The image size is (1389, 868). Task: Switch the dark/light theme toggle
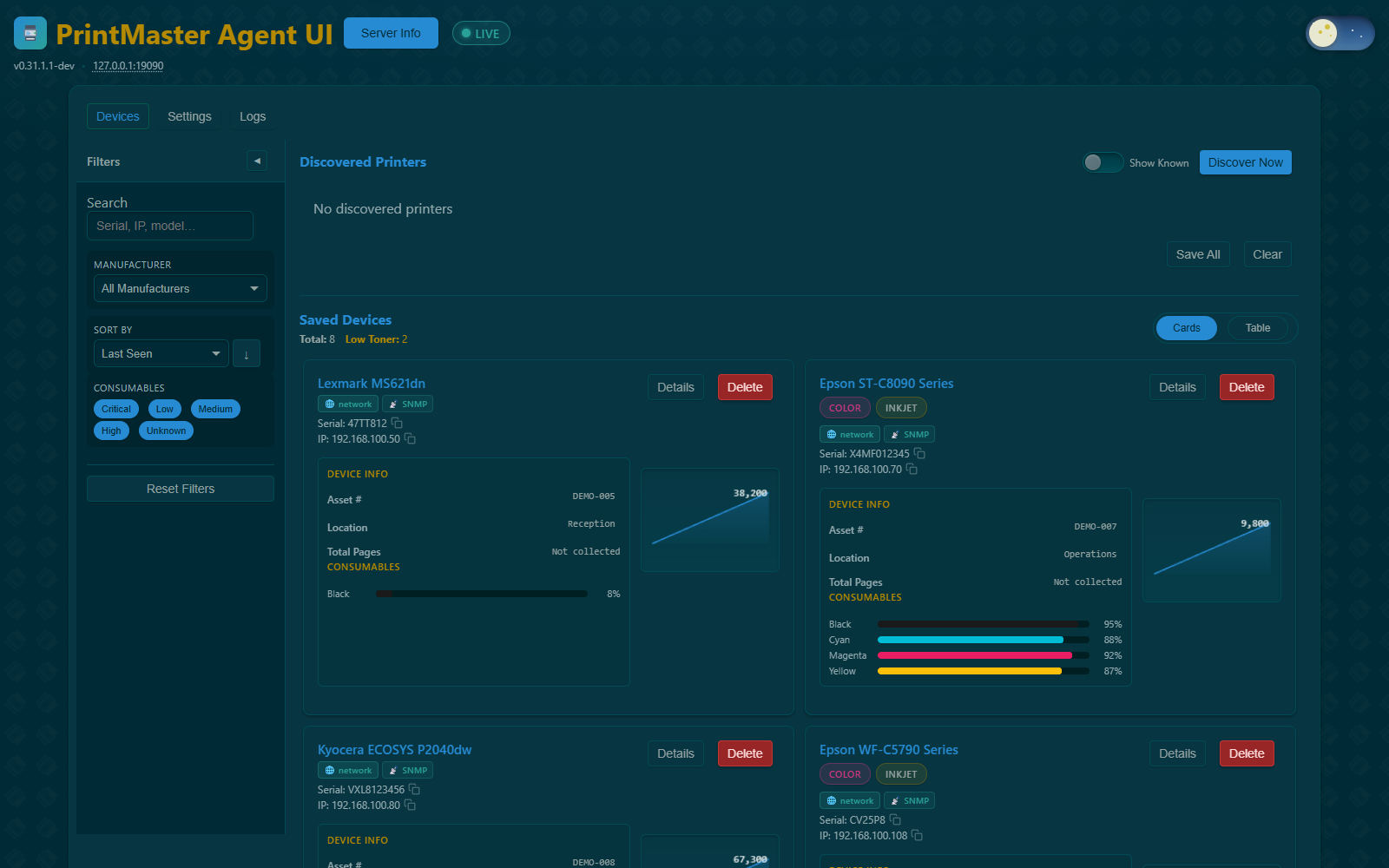tap(1340, 33)
